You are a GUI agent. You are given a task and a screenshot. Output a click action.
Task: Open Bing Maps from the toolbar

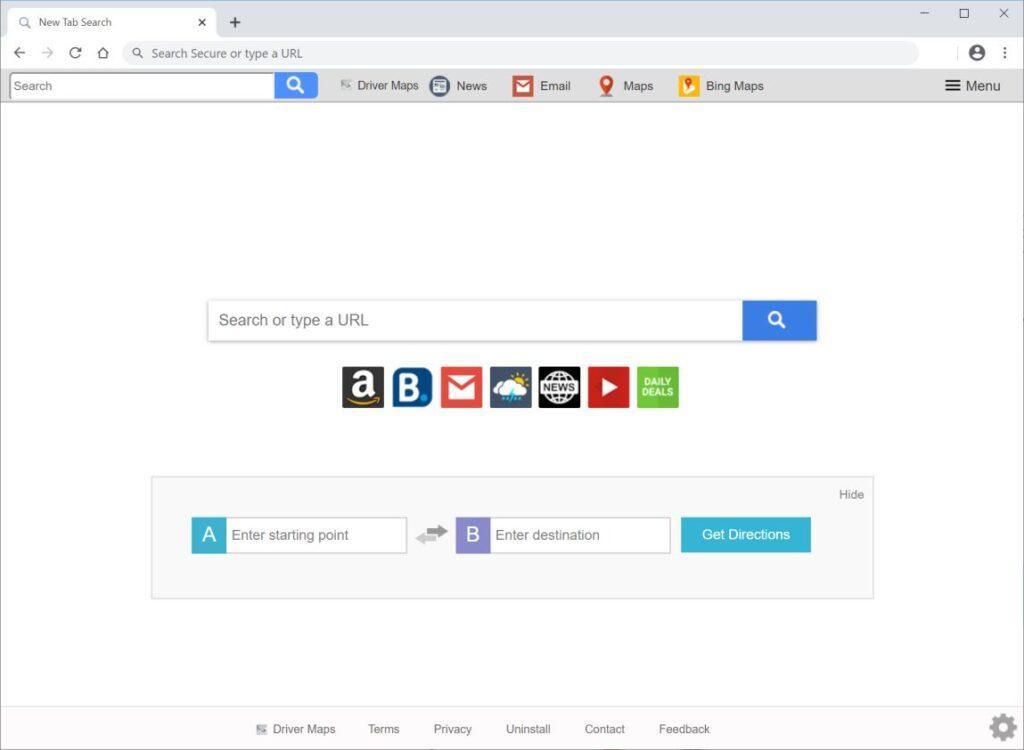point(720,86)
